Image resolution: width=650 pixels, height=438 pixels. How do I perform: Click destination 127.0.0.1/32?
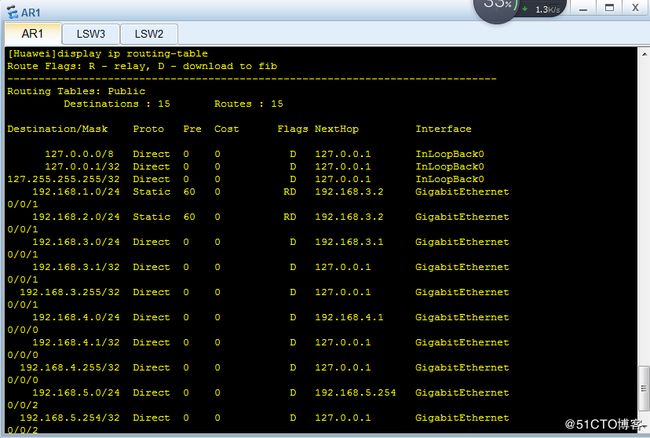[x=82, y=167]
